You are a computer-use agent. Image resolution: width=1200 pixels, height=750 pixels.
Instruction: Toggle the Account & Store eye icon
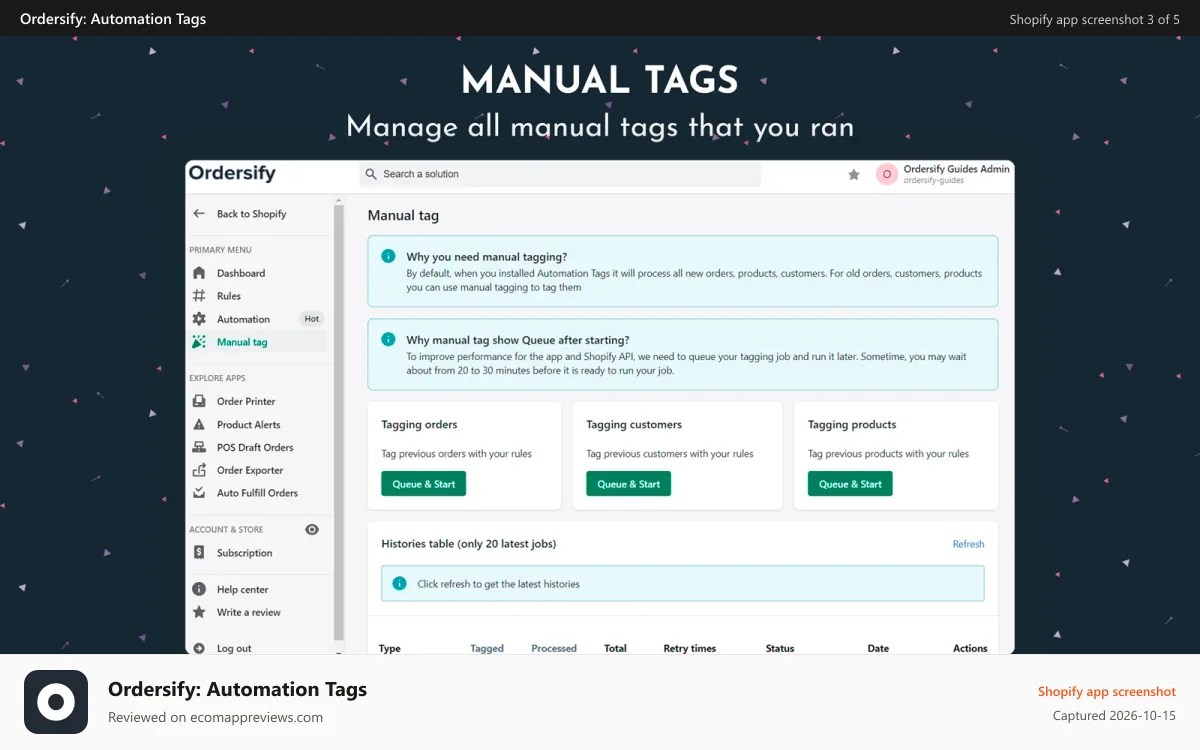coord(312,529)
